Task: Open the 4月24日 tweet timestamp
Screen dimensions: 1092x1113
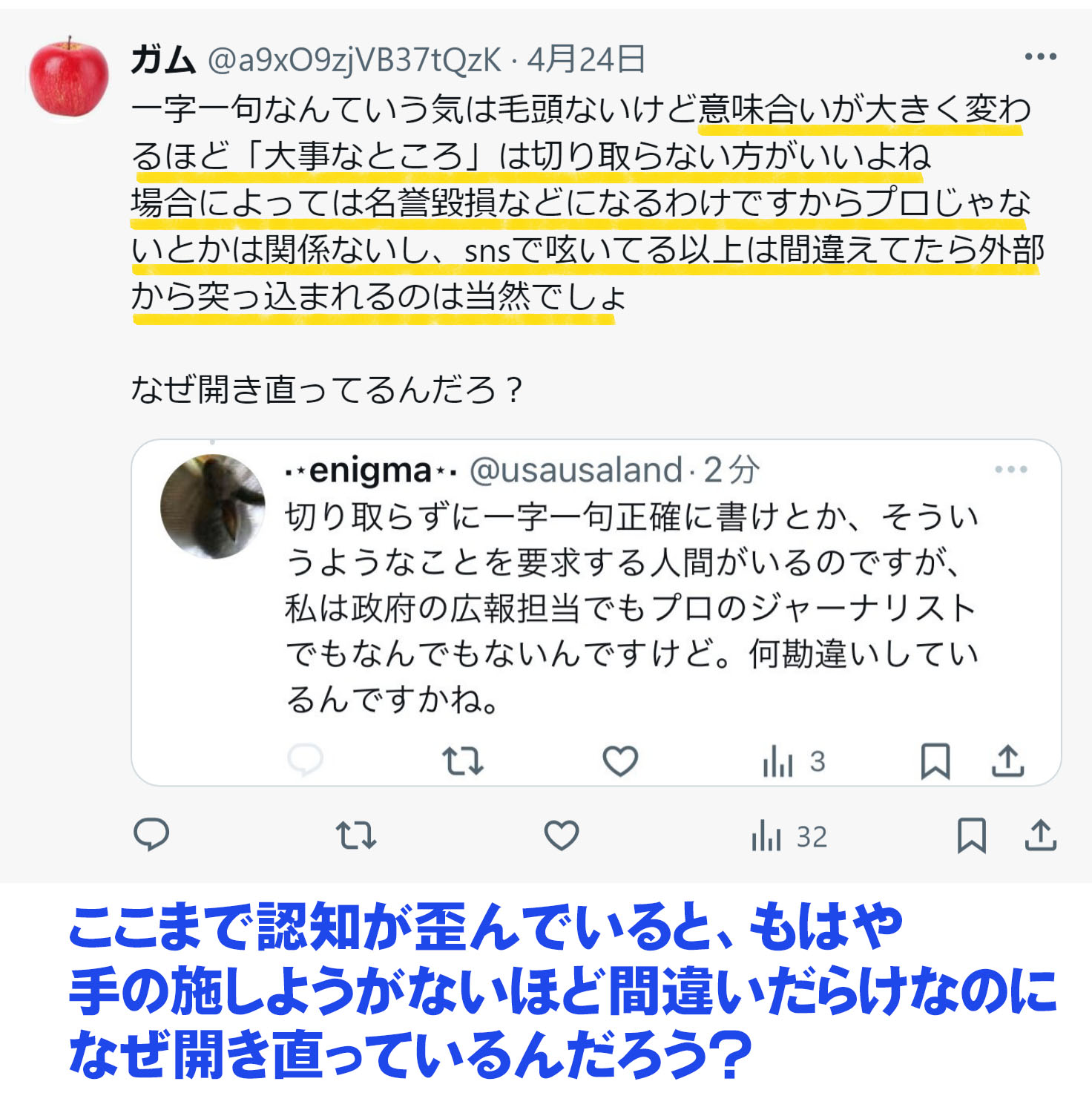Action: coord(586,59)
